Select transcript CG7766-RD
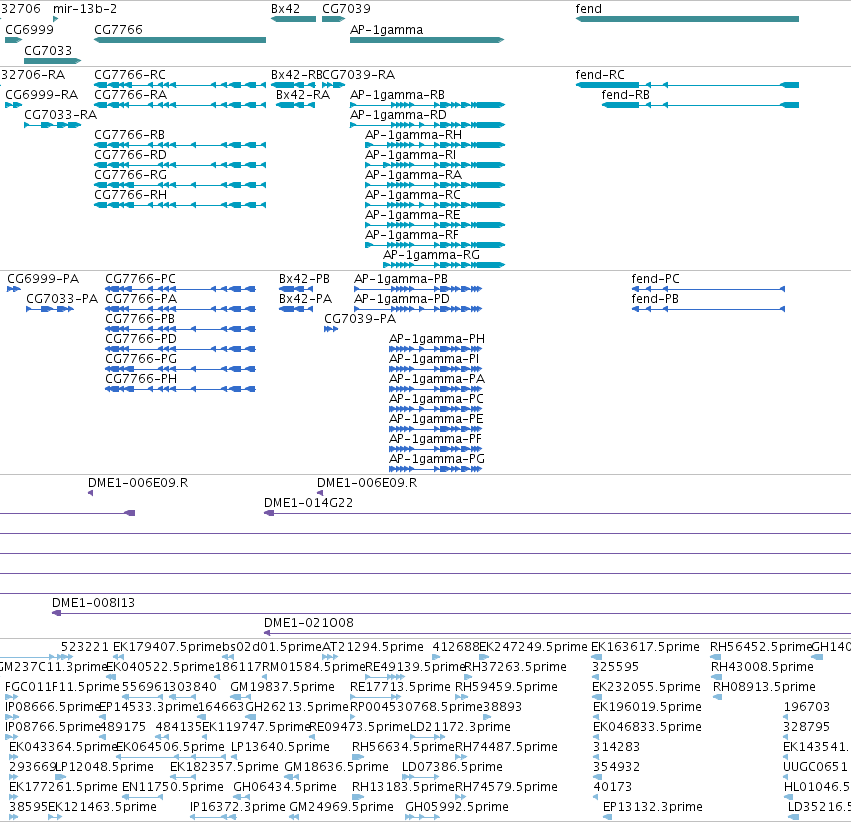 [130, 155]
